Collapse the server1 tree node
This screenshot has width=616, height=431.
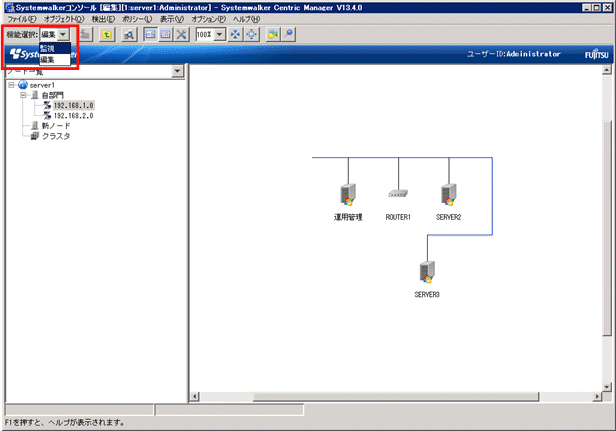point(11,85)
